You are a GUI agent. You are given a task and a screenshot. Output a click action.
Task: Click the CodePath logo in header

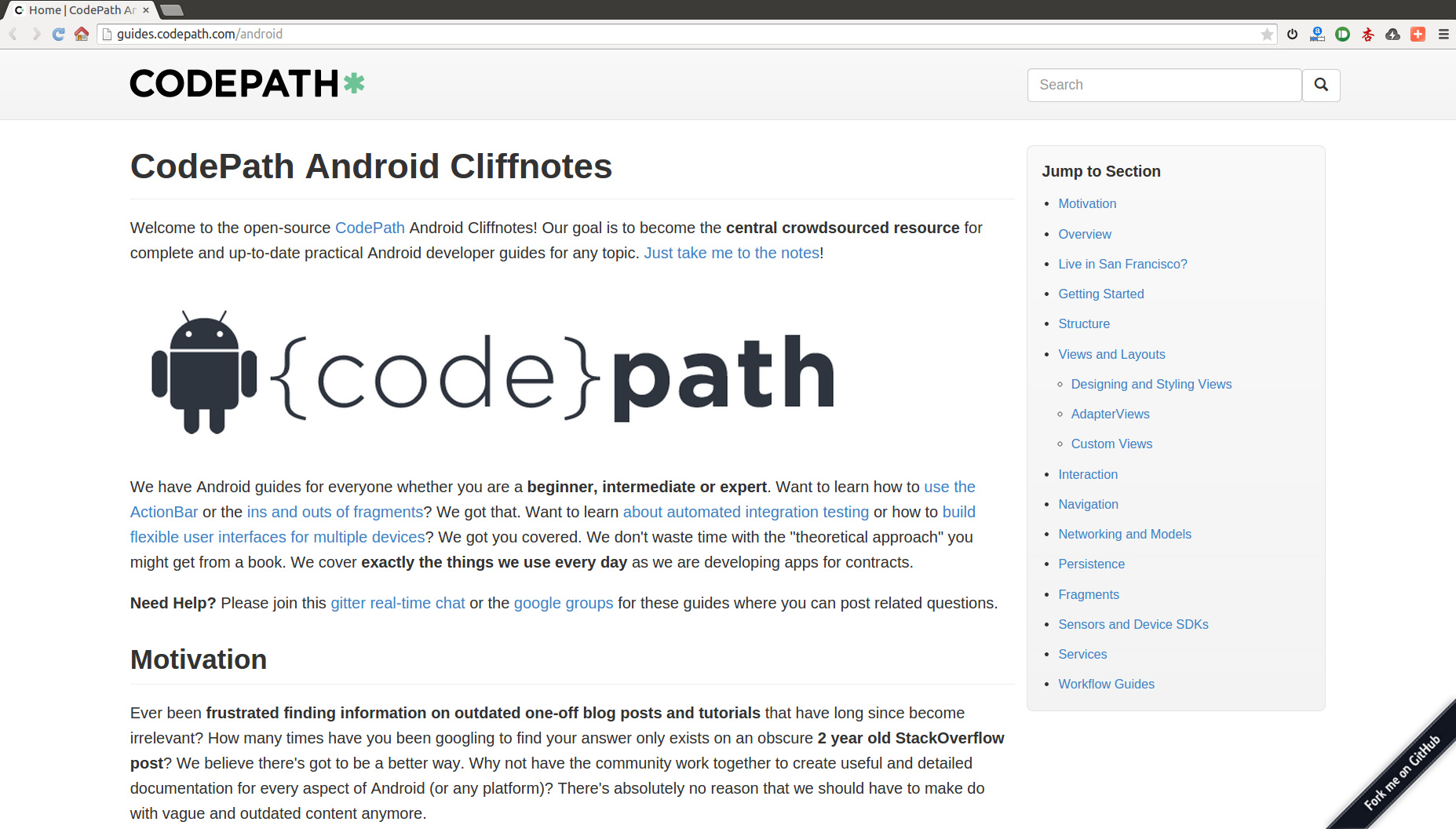pyautogui.click(x=247, y=84)
